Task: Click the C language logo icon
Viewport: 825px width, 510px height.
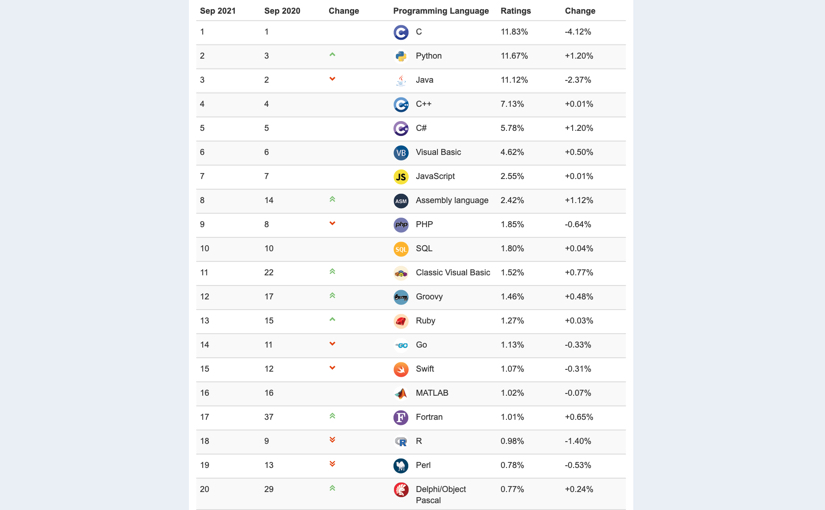Action: point(401,33)
